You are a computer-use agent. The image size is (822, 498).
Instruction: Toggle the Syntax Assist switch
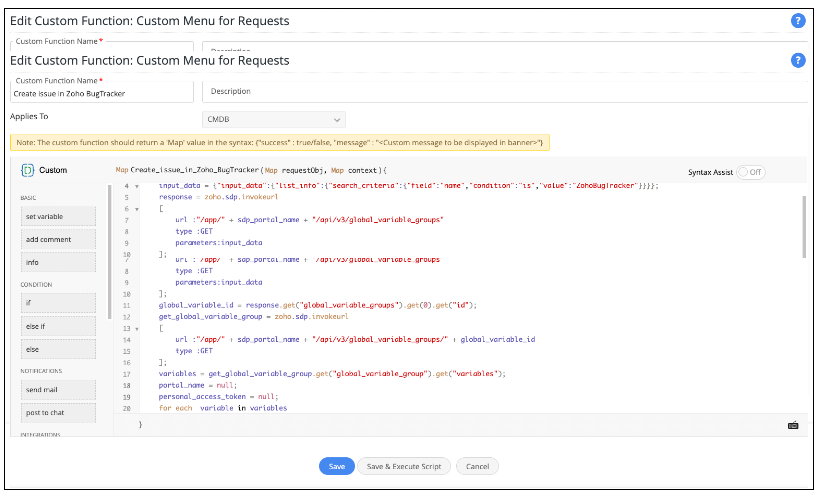point(751,172)
